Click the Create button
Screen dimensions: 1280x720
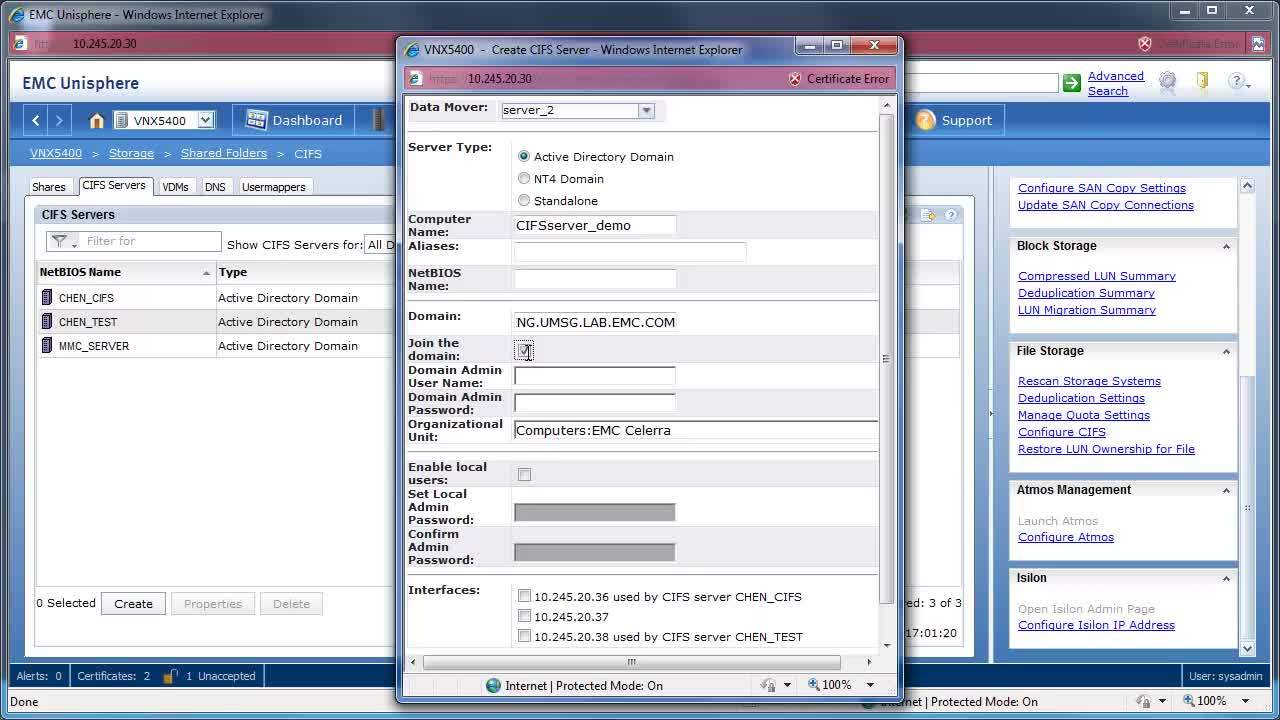tap(133, 604)
